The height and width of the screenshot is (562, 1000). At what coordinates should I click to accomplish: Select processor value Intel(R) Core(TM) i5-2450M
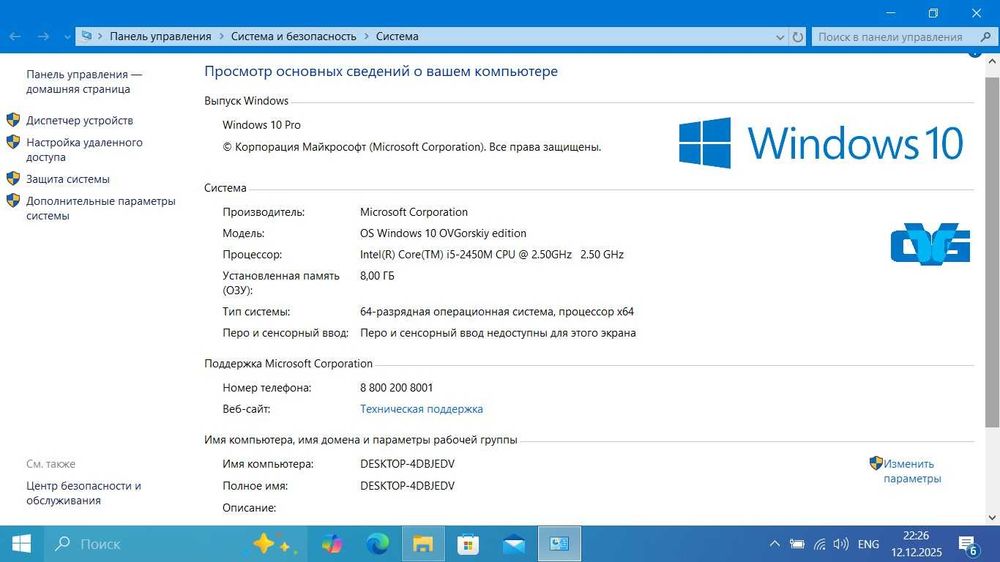click(492, 255)
